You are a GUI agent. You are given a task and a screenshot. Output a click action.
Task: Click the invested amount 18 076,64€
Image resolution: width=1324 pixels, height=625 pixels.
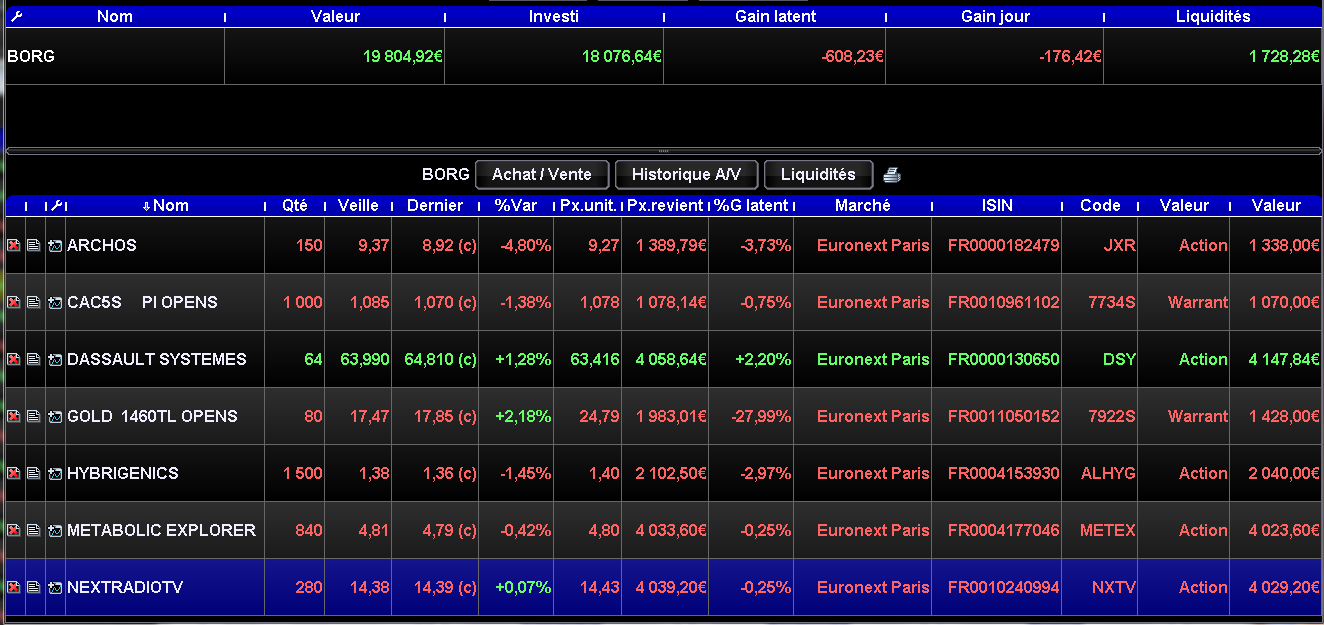tap(622, 56)
